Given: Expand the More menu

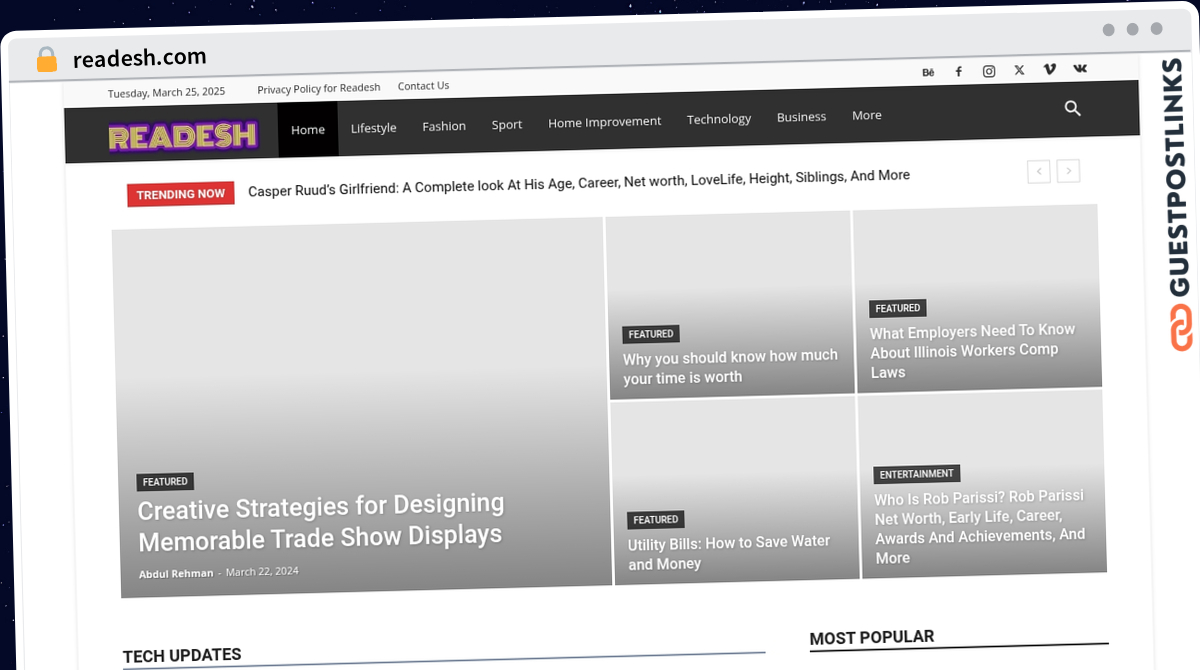Looking at the screenshot, I should pyautogui.click(x=867, y=115).
